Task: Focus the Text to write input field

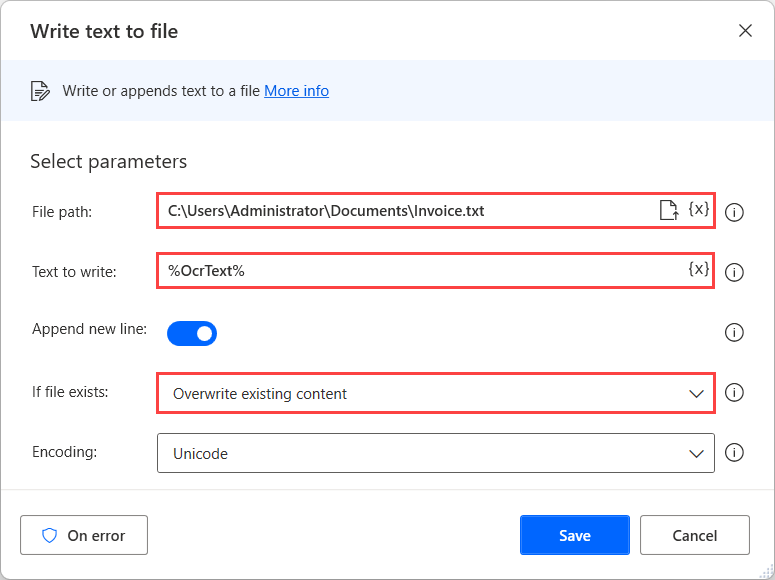Action: [420, 271]
